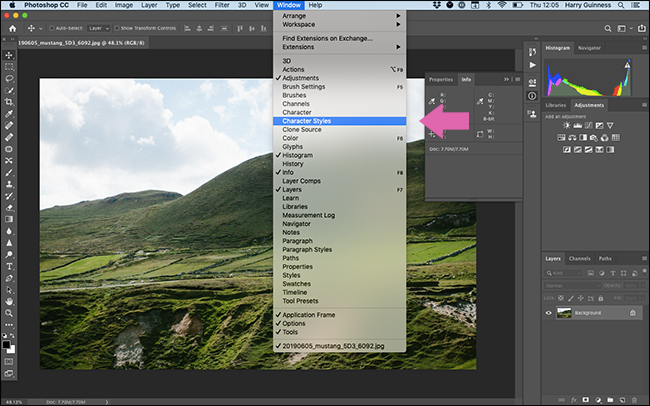
Task: Click the foreground color swatch
Action: [x=7, y=345]
